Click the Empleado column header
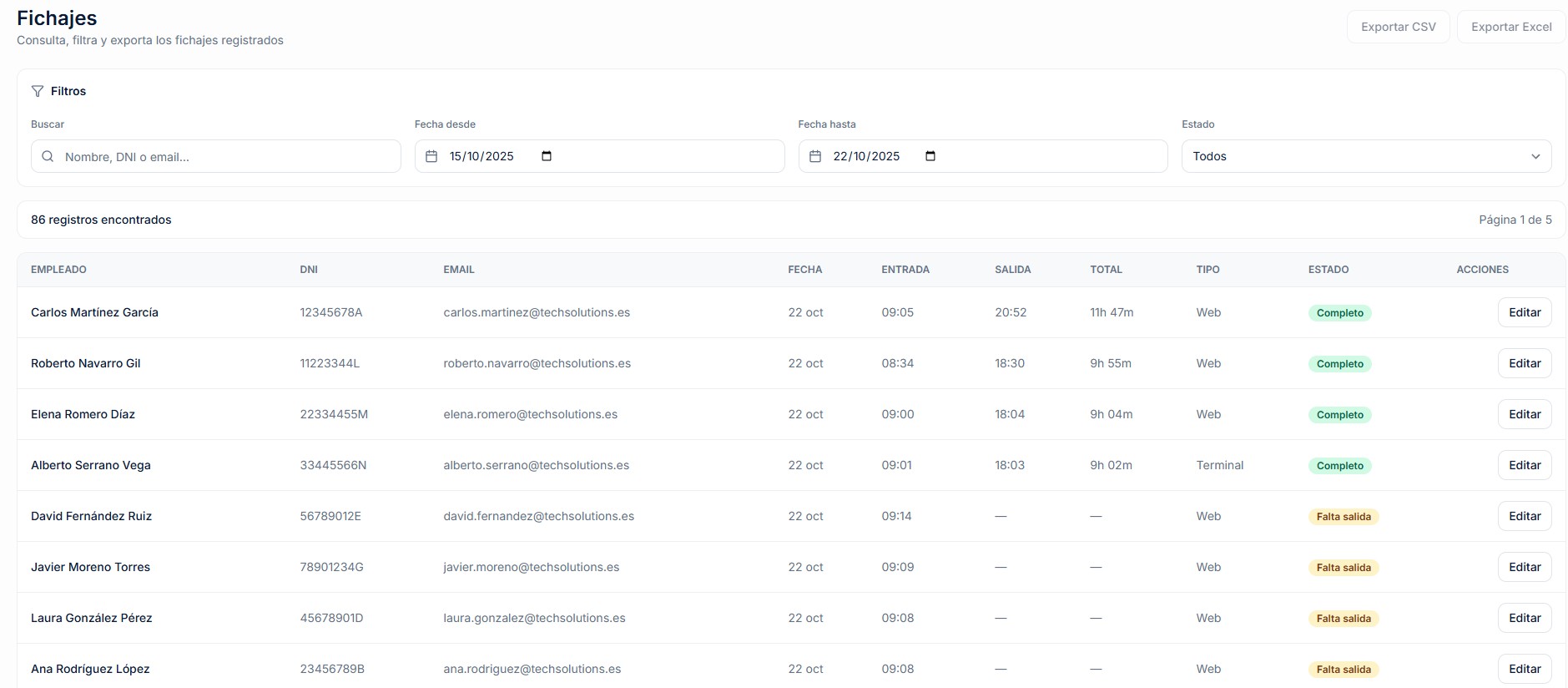This screenshot has width=1568, height=688. (58, 270)
